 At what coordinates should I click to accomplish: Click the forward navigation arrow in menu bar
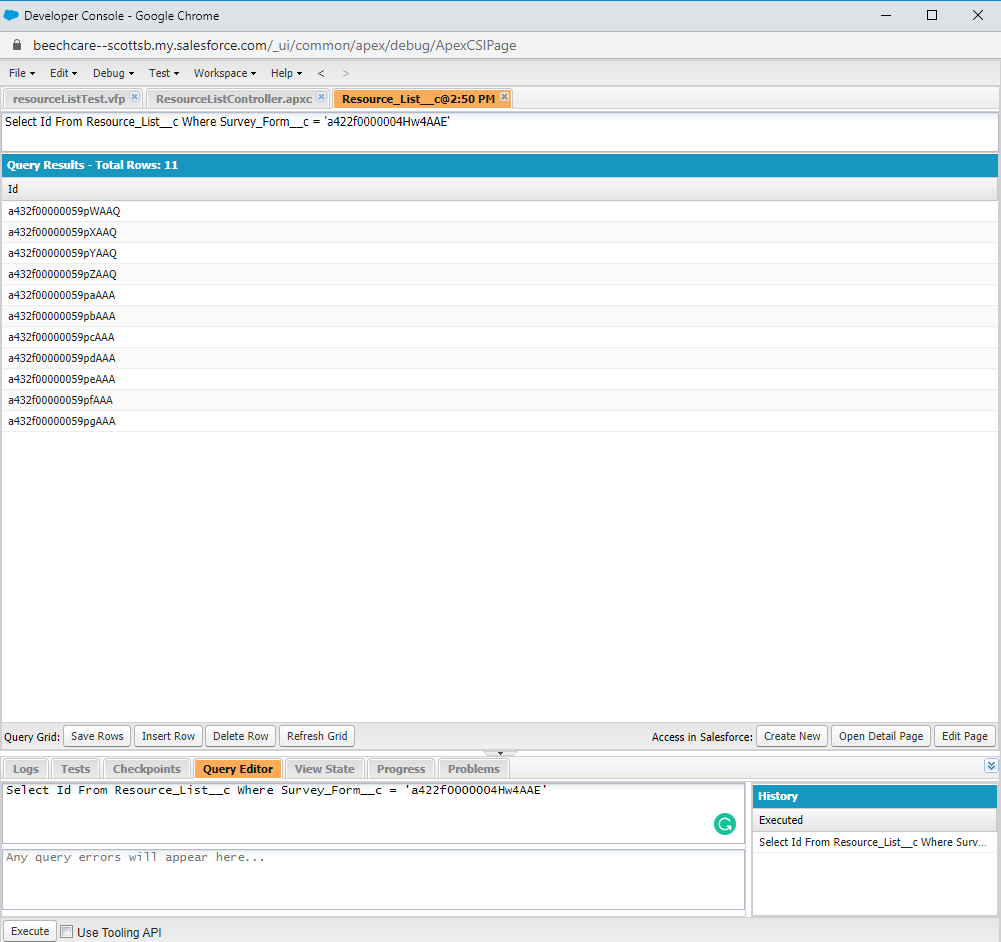[346, 73]
